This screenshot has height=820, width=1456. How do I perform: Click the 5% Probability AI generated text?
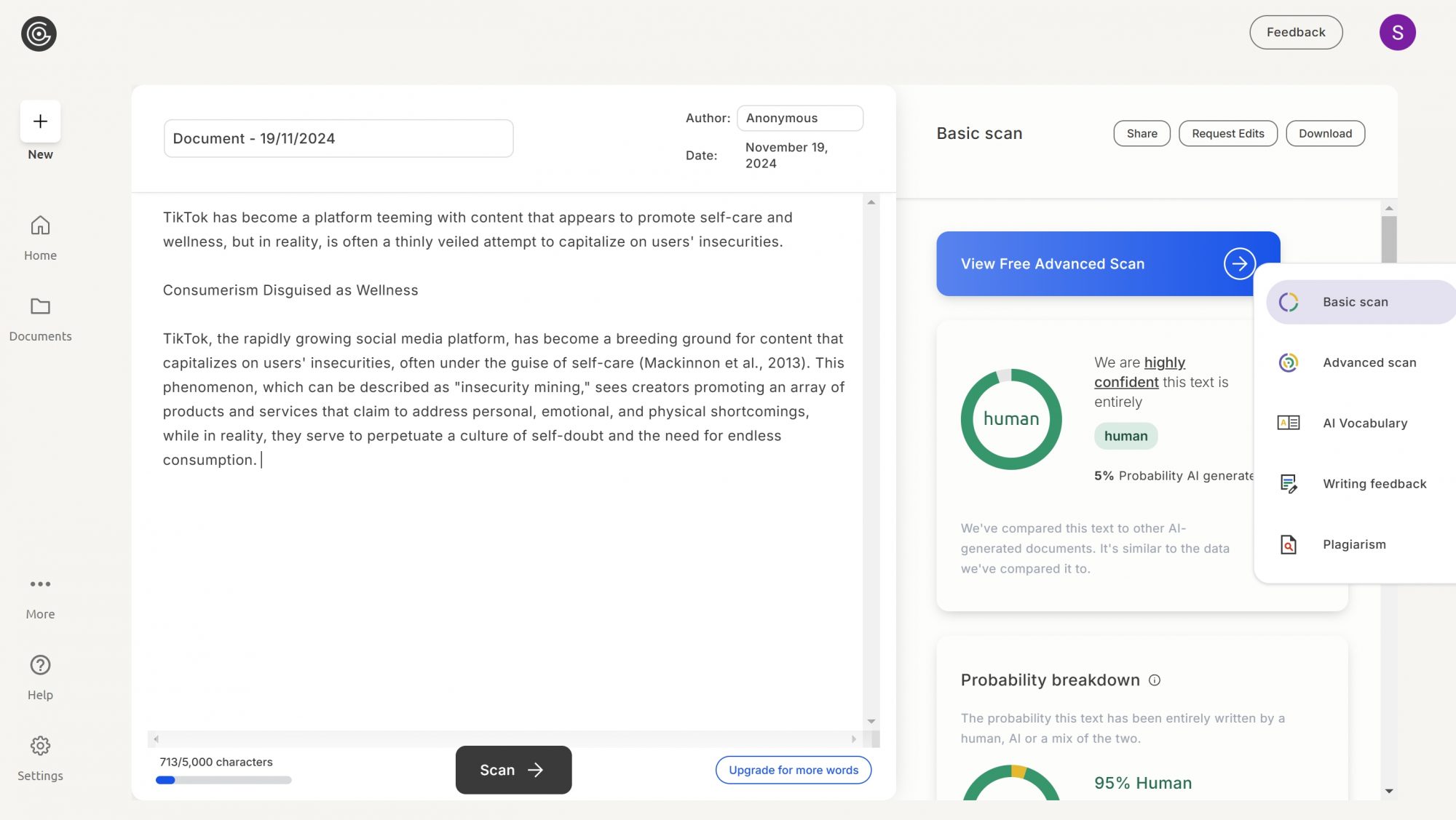1174,476
